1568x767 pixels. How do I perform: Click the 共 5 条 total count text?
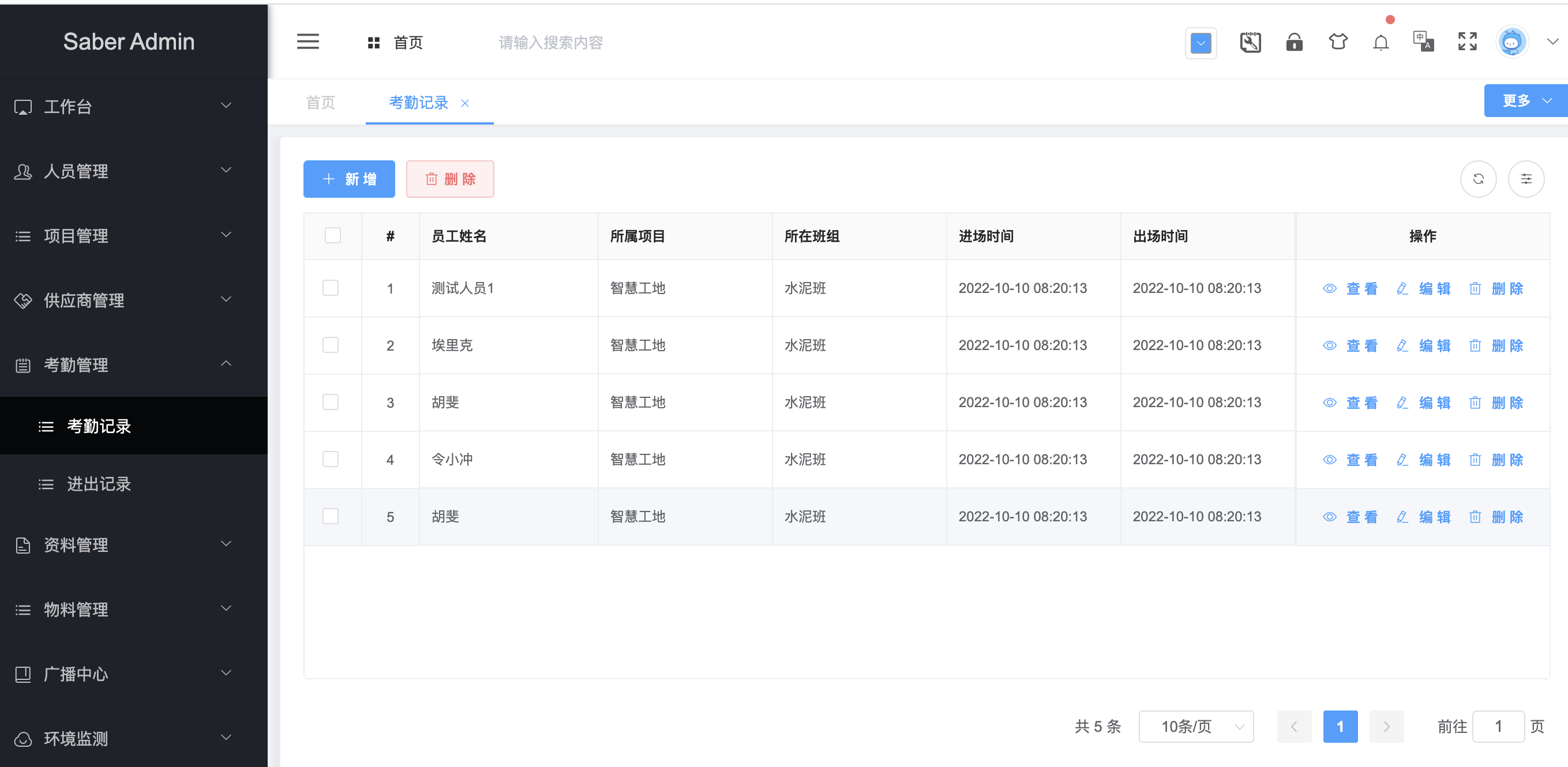coord(1097,726)
